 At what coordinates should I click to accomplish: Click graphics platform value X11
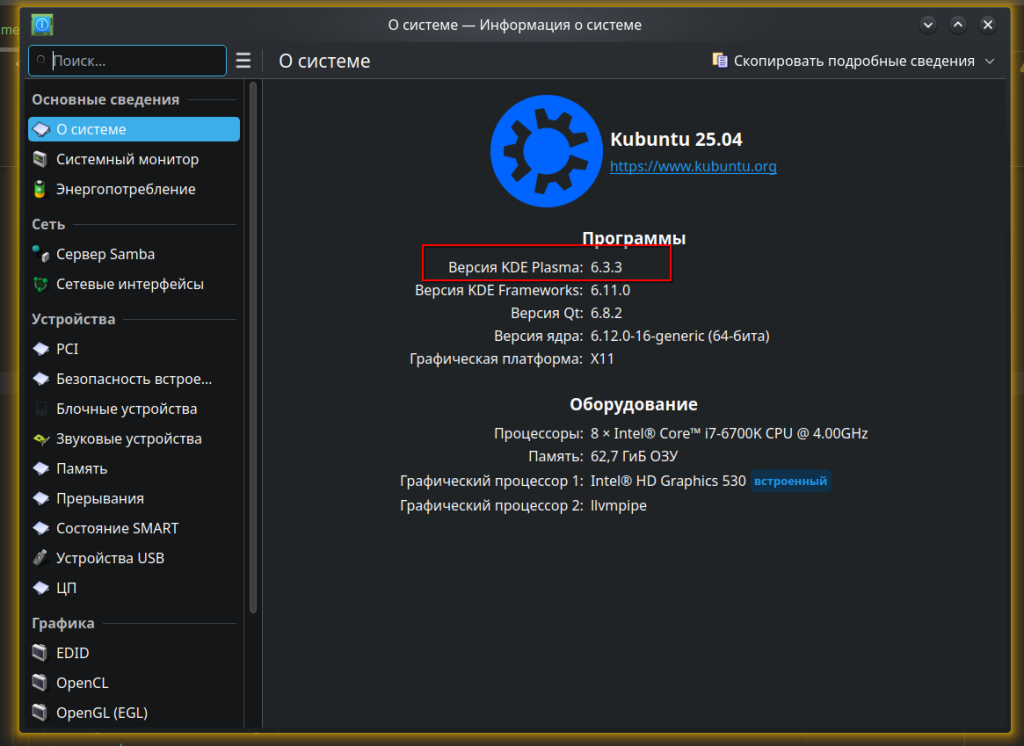[x=602, y=359]
